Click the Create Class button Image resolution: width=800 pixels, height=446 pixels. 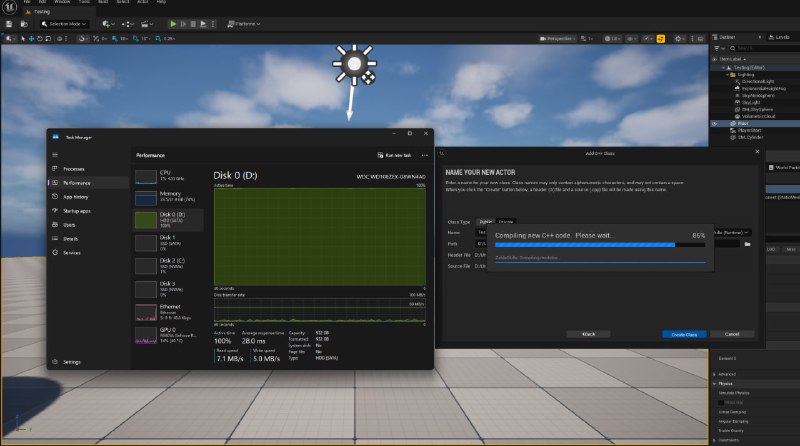(x=684, y=335)
